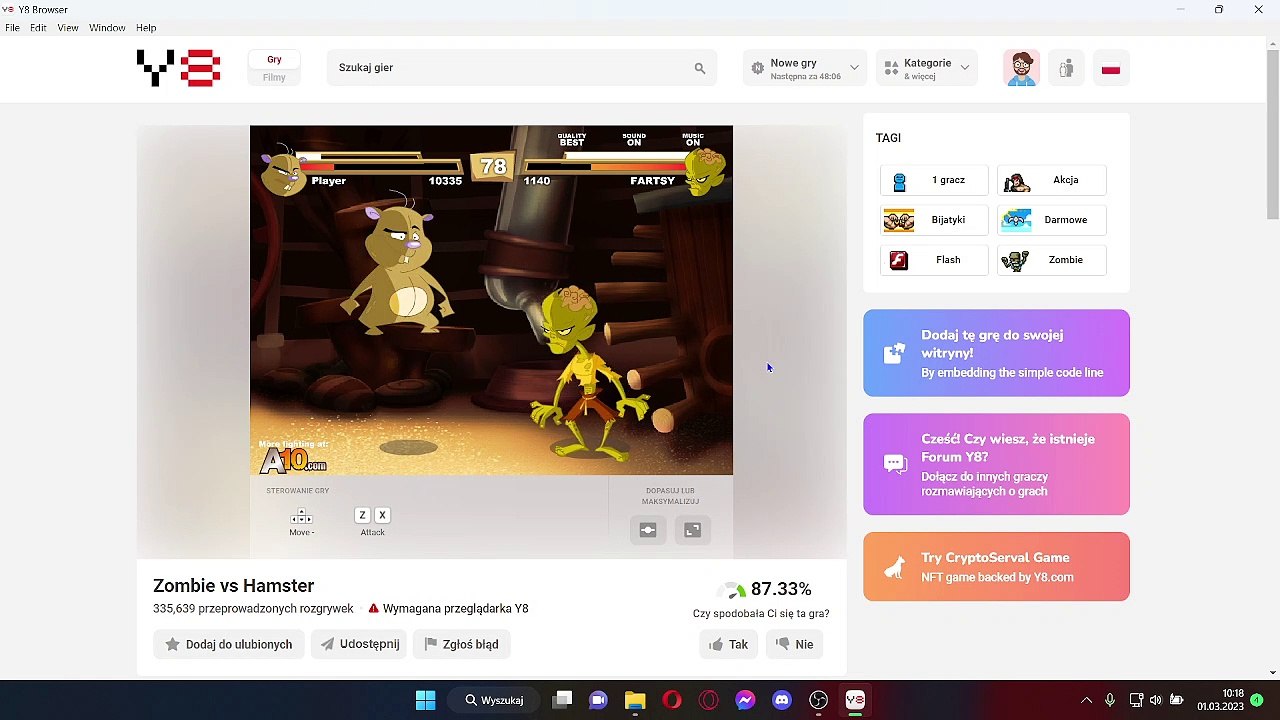Viewport: 1280px width, 720px height.
Task: Vote Tak for liking the game
Action: 729,644
